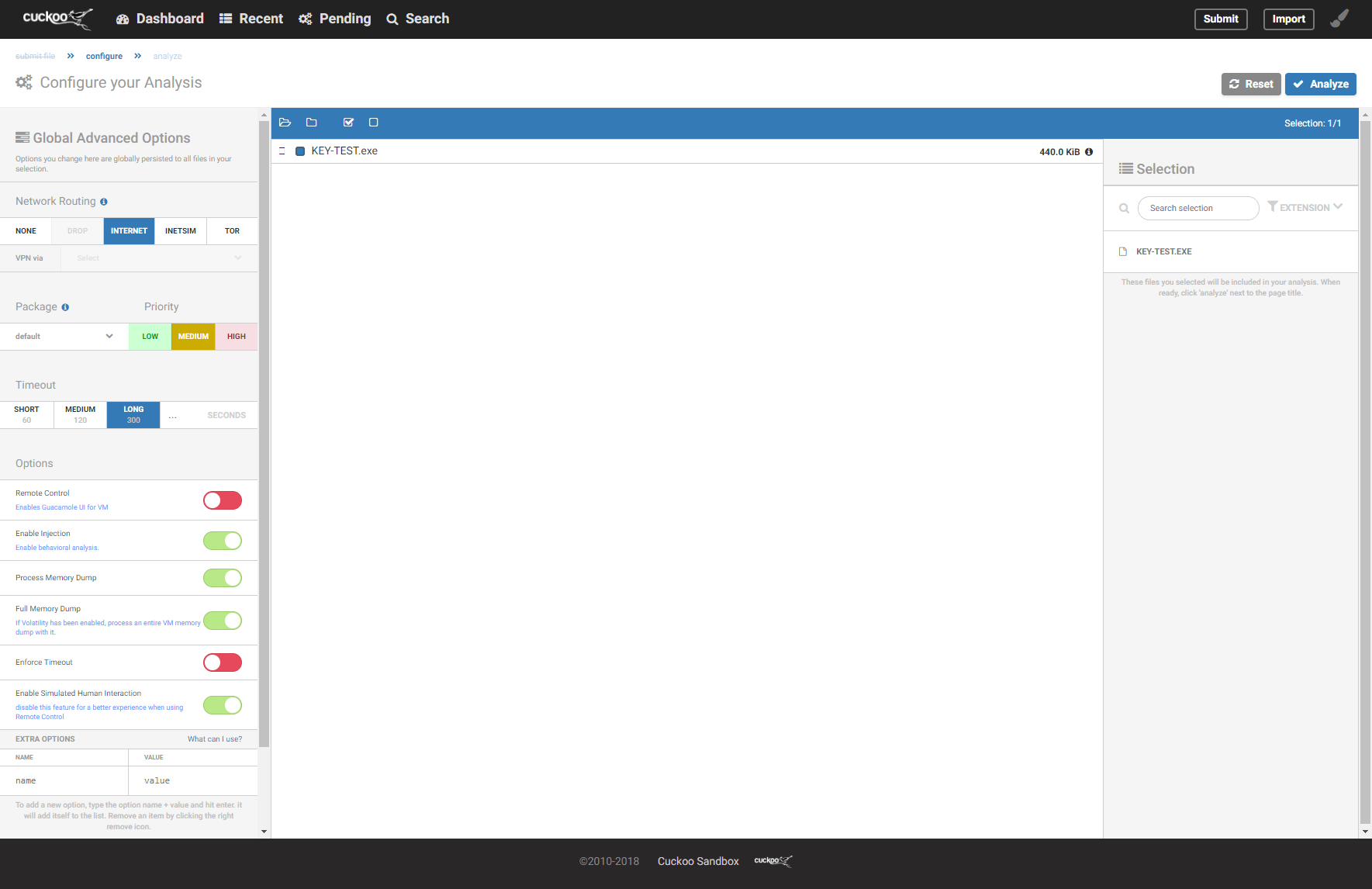
Task: Click the closed-folder collapse all icon
Action: tap(312, 123)
